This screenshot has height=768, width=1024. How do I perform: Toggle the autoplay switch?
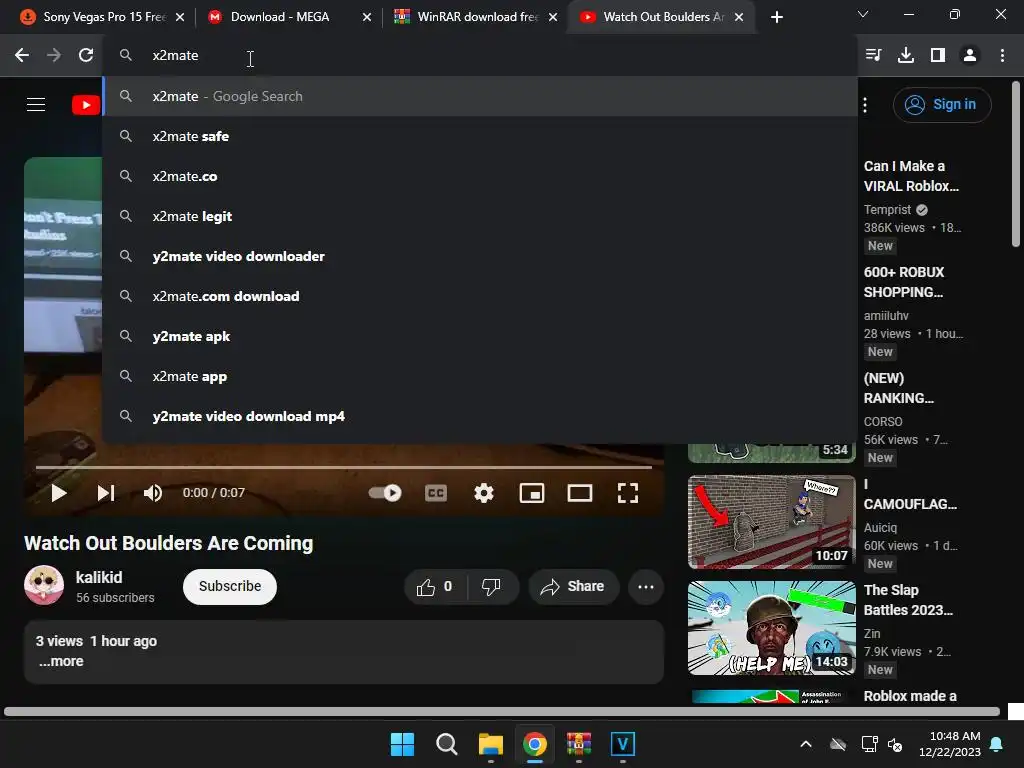(385, 493)
